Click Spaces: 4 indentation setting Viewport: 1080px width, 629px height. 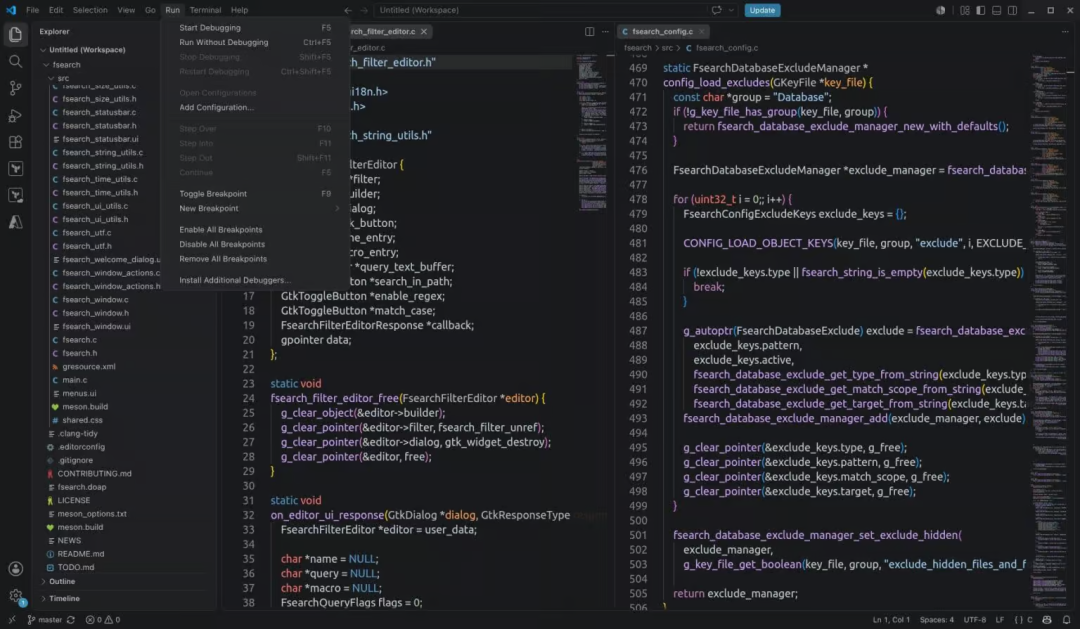[x=937, y=619]
